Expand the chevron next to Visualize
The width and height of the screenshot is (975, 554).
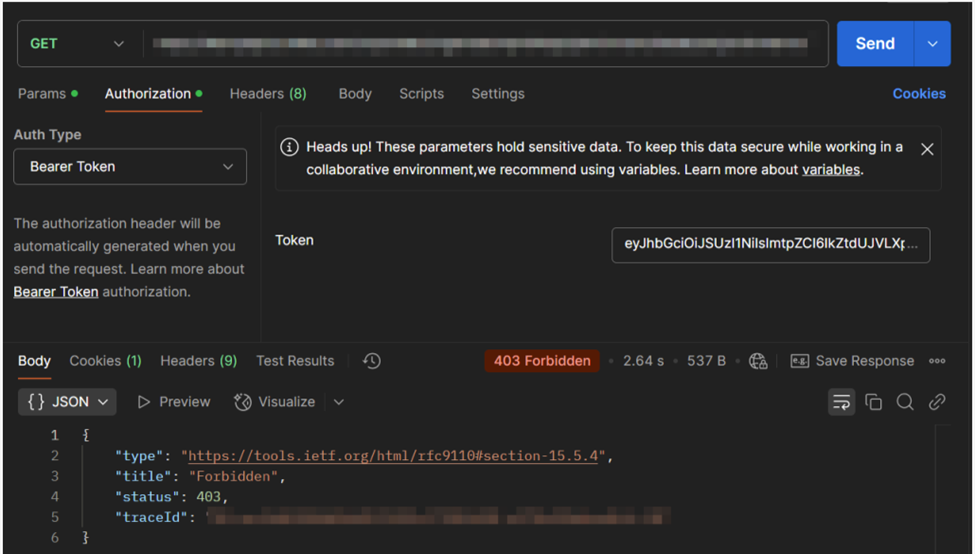339,402
